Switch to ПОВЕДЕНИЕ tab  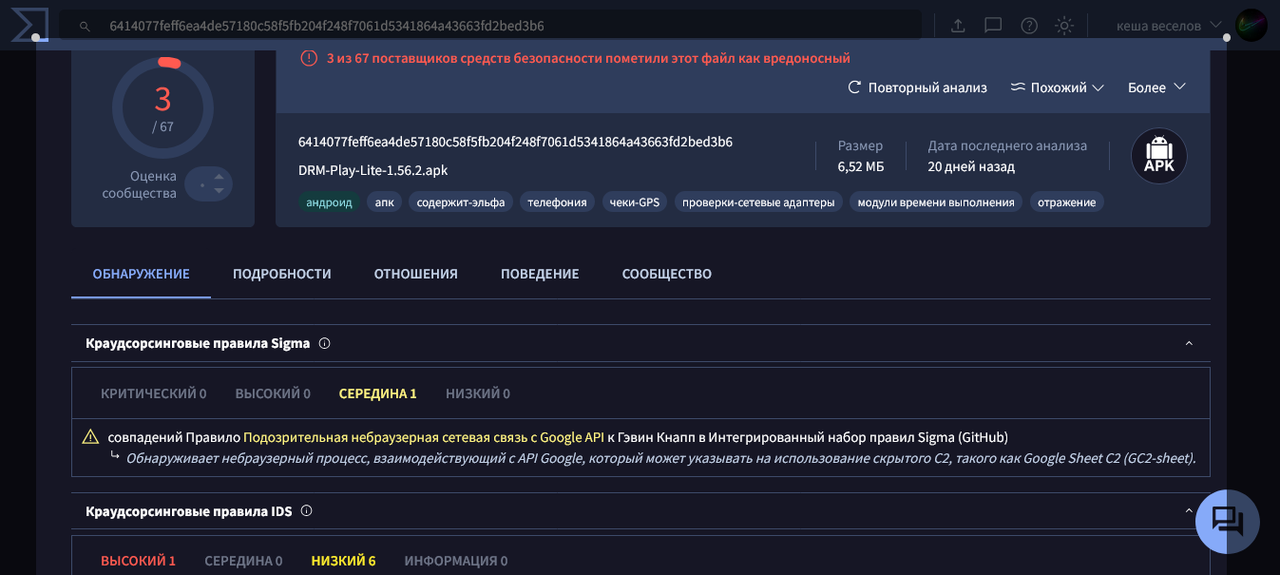tap(540, 274)
